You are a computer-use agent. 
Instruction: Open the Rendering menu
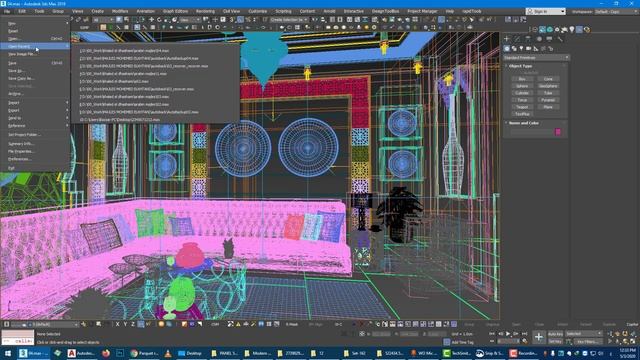205,11
